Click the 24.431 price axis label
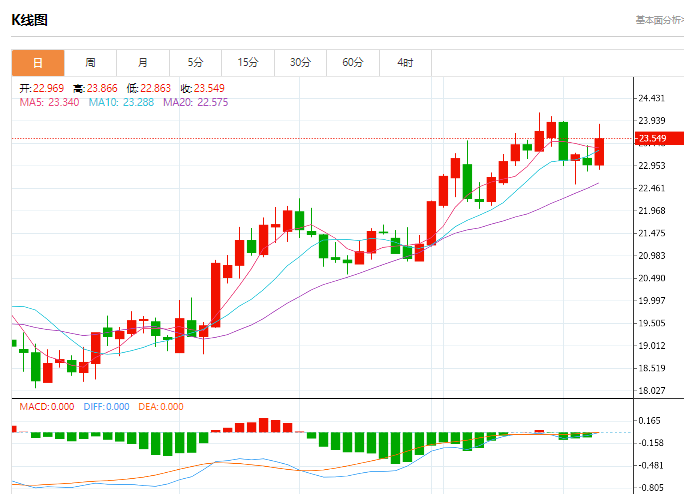Screen dimensions: 684x494 coord(652,98)
